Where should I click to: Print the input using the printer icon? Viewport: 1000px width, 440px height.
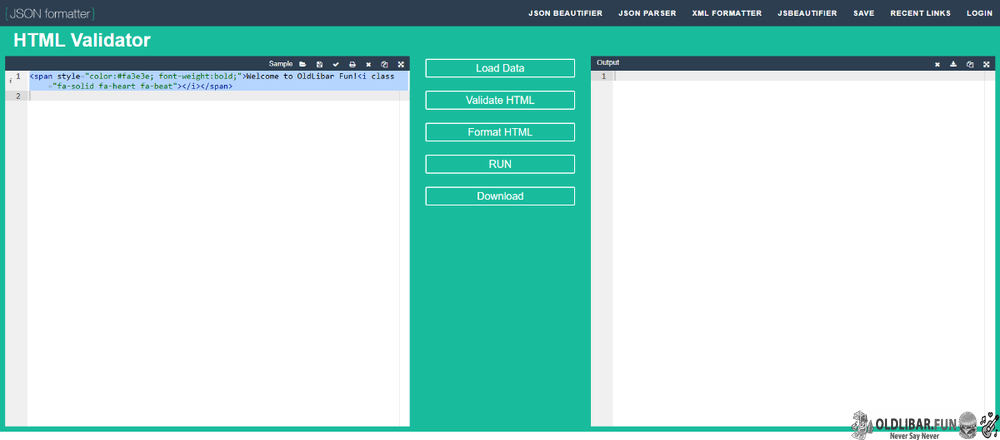point(352,64)
